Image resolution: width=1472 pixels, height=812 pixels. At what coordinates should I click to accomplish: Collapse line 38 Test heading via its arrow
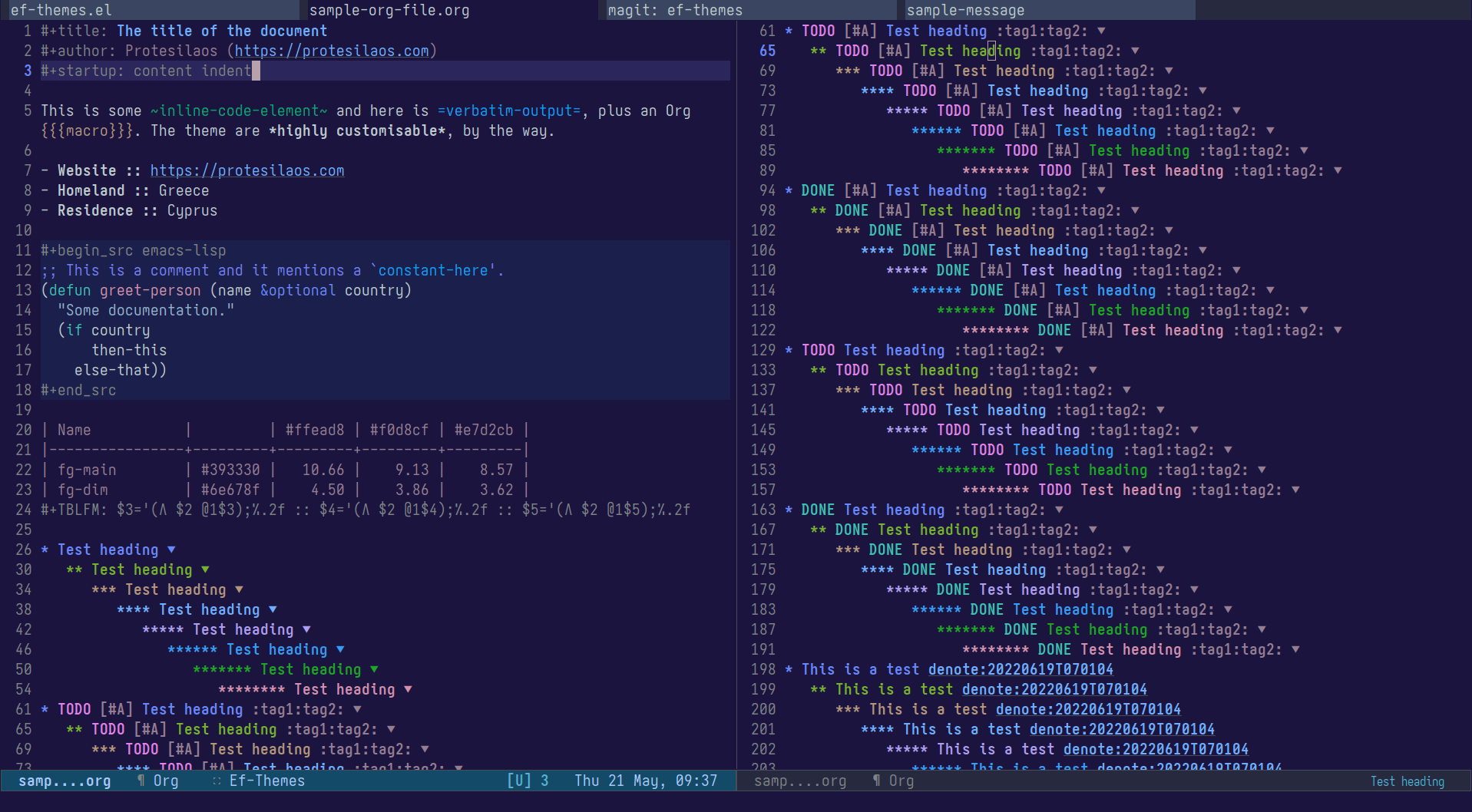tap(273, 609)
